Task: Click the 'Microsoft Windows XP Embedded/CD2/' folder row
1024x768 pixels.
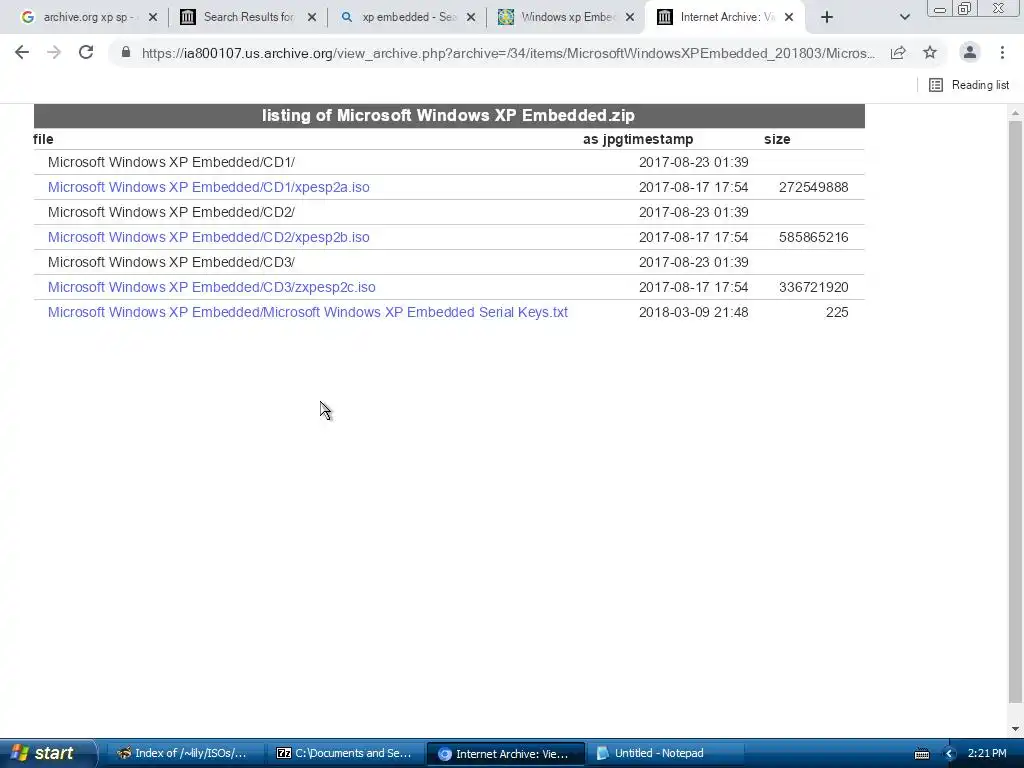Action: (x=449, y=212)
